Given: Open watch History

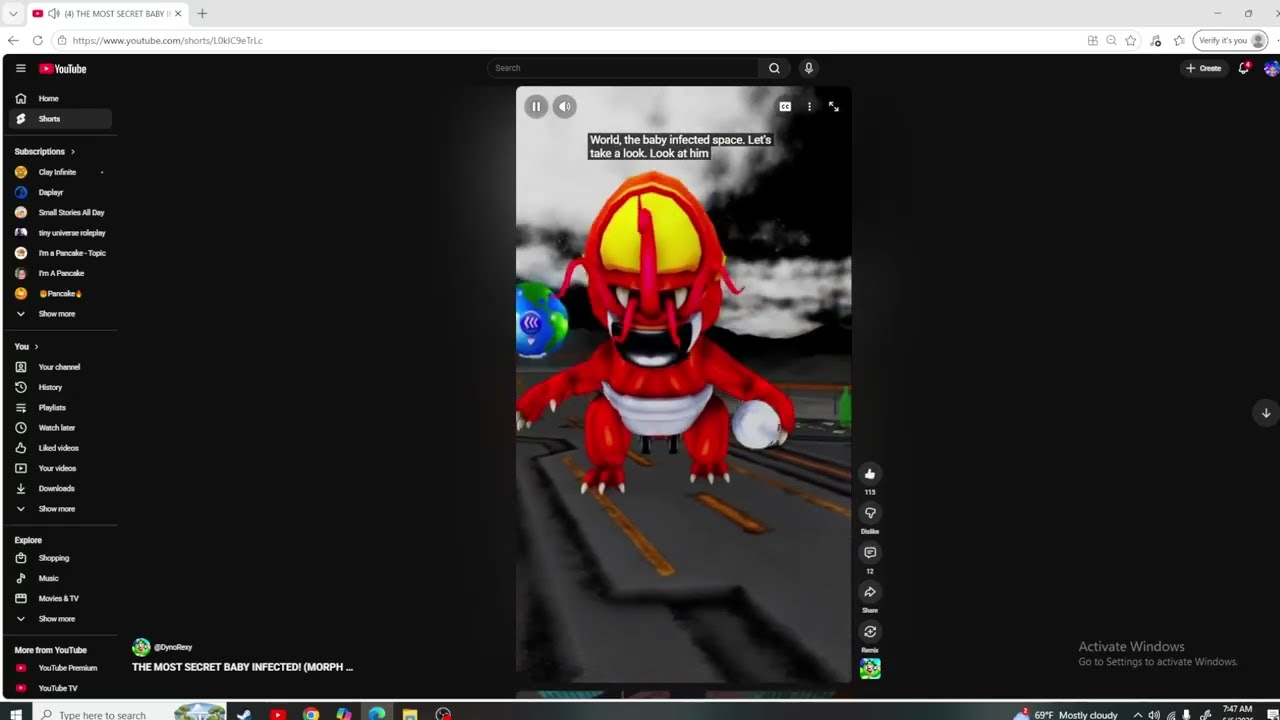Looking at the screenshot, I should (60, 387).
